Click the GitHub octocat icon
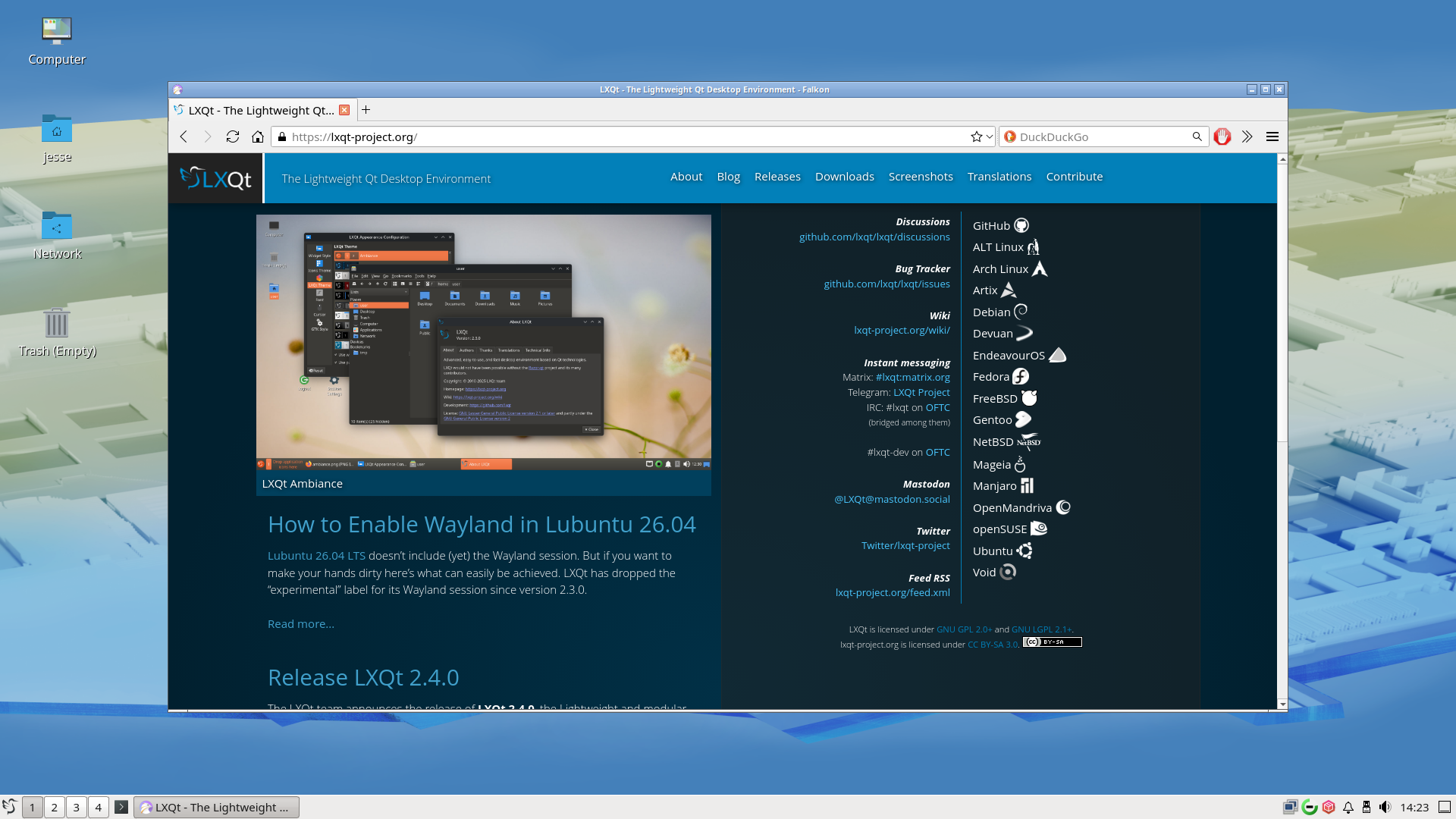This screenshot has width=1456, height=819. [x=1021, y=225]
